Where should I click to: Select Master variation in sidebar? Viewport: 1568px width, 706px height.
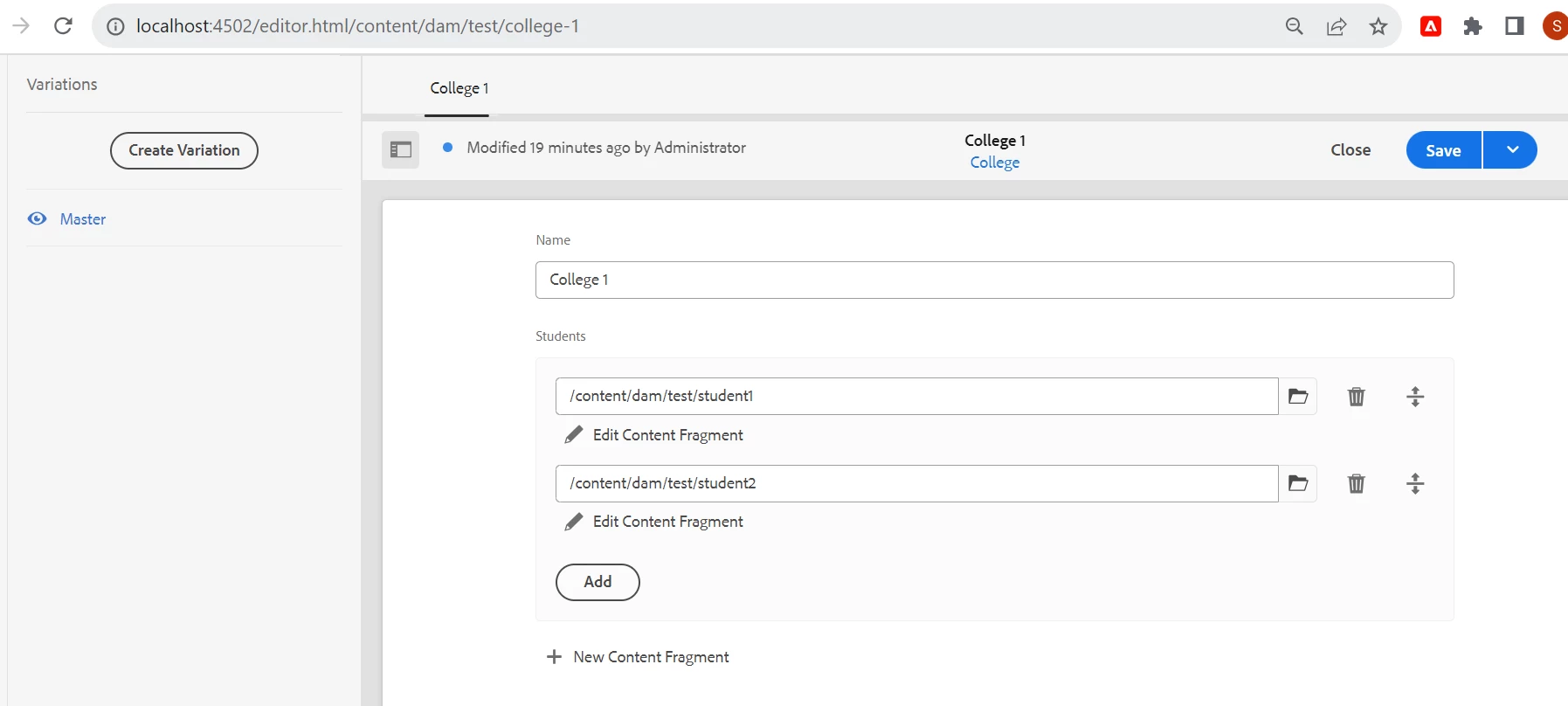pyautogui.click(x=83, y=219)
